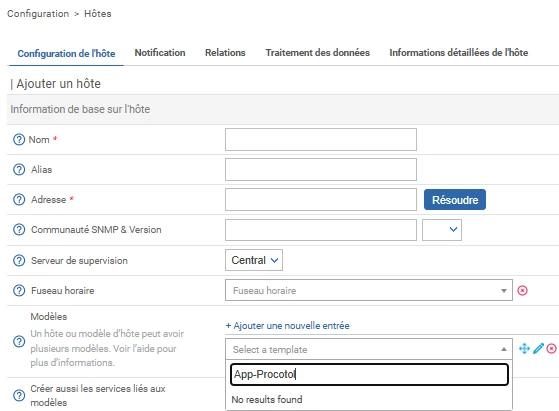
Task: Switch to the Relations tab
Action: (x=225, y=53)
